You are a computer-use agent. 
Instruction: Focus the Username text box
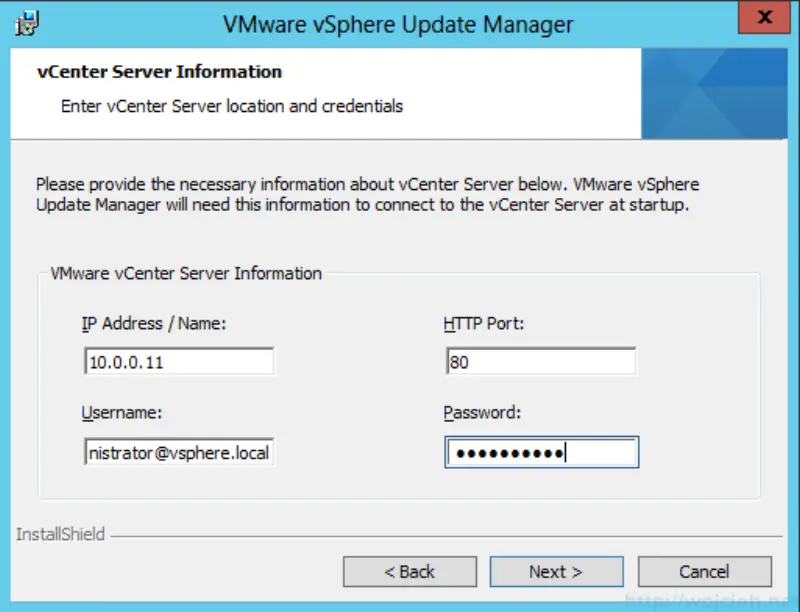[x=178, y=452]
